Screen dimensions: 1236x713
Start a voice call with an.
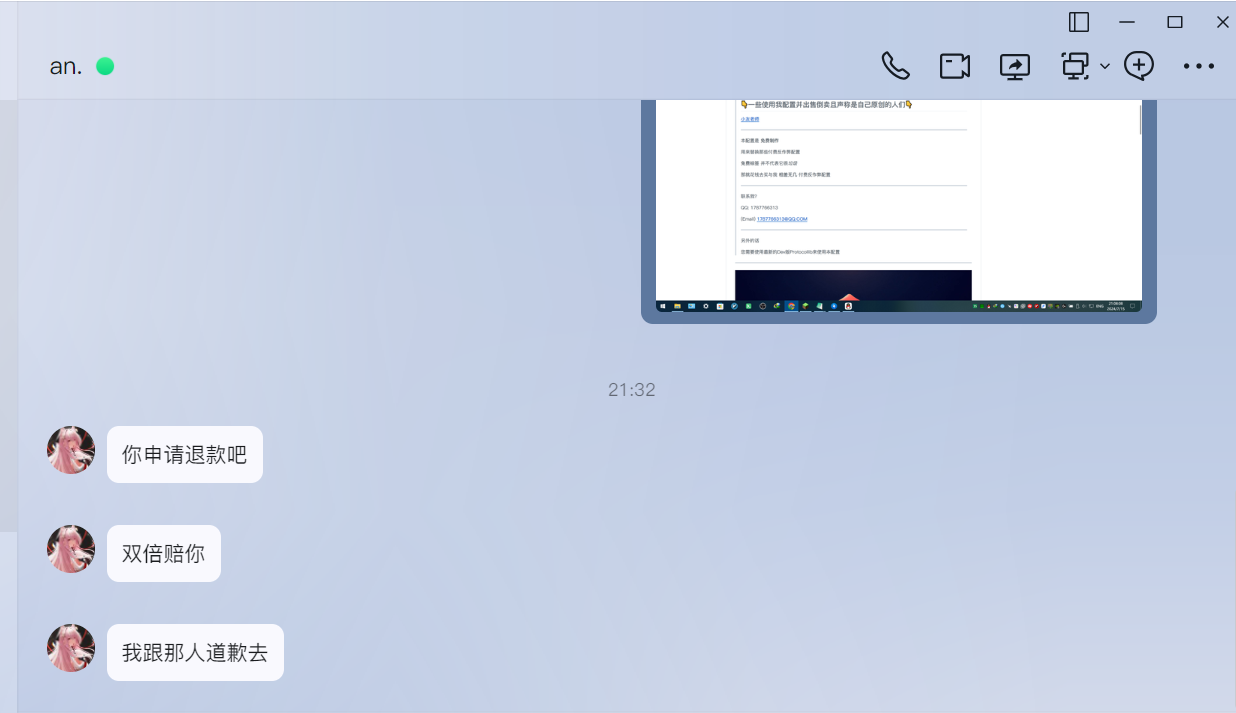(895, 66)
